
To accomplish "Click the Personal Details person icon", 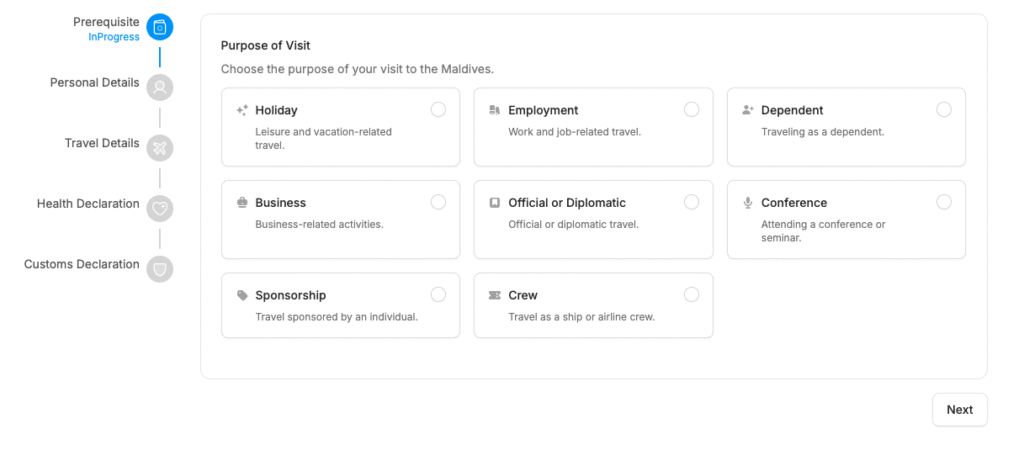I will [160, 88].
